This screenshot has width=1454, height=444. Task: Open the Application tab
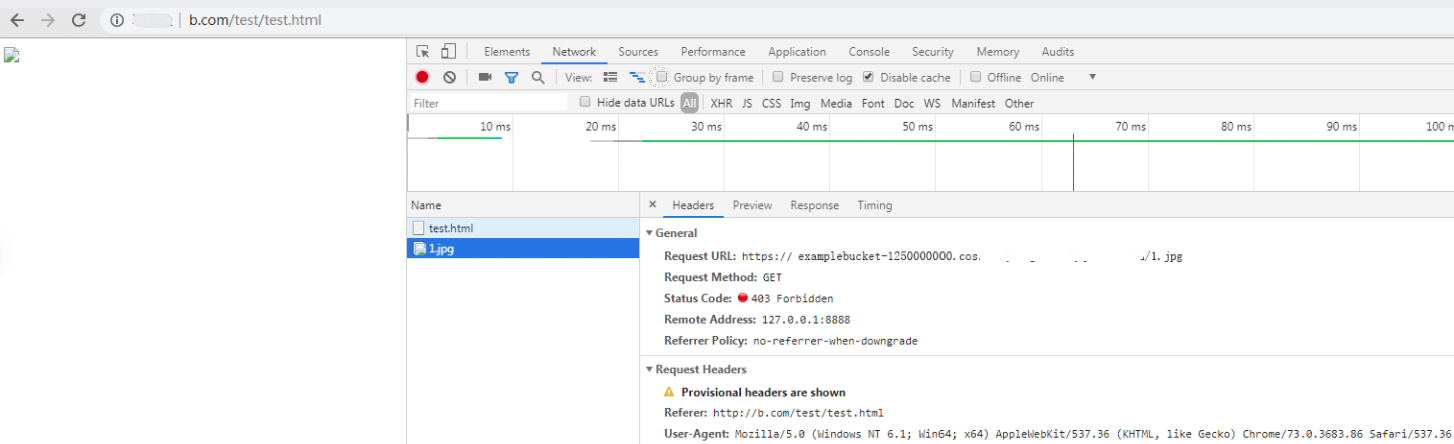coord(797,52)
